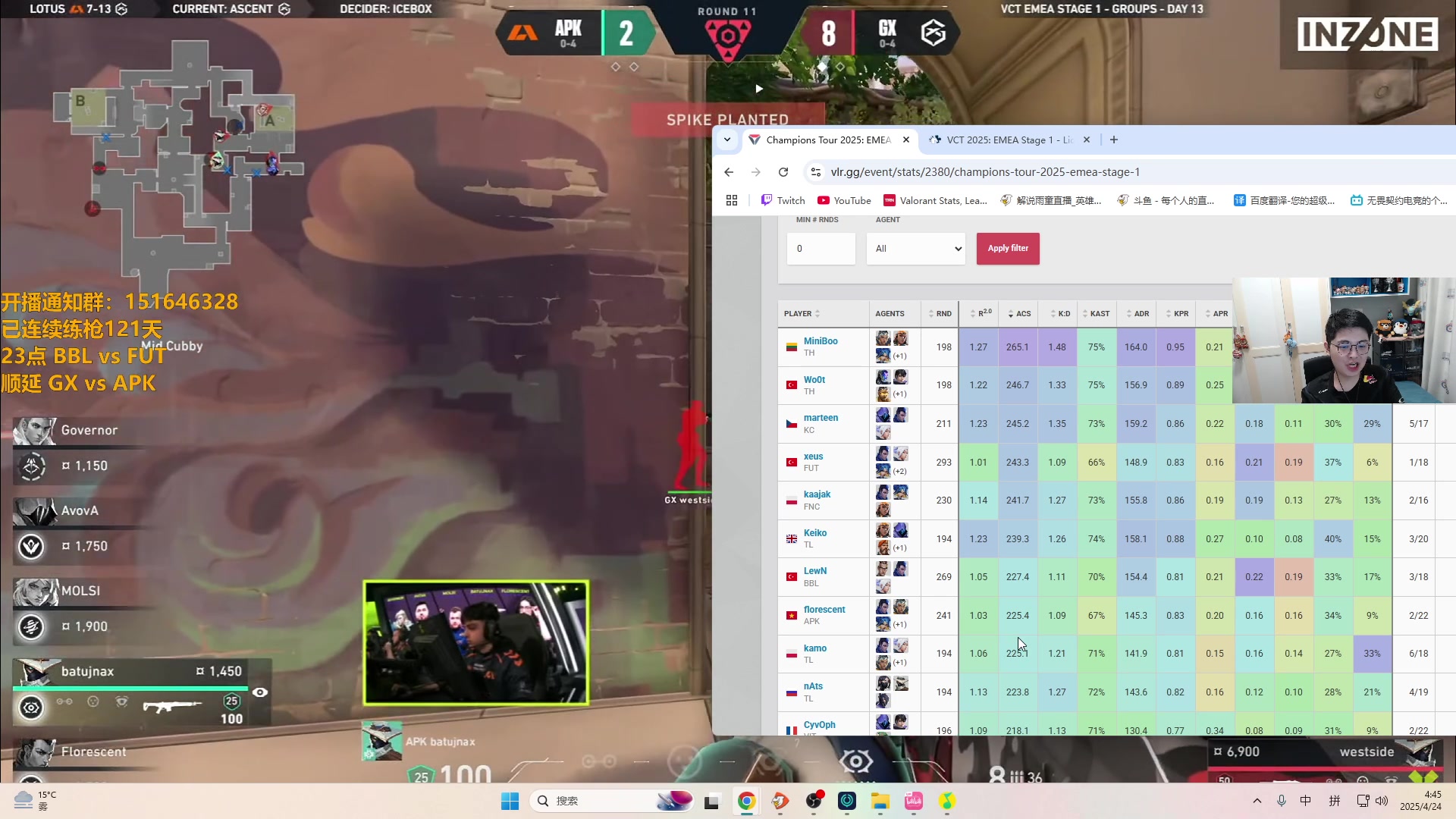1456x819 pixels.
Task: Click the Apply filter button
Action: (x=1008, y=249)
